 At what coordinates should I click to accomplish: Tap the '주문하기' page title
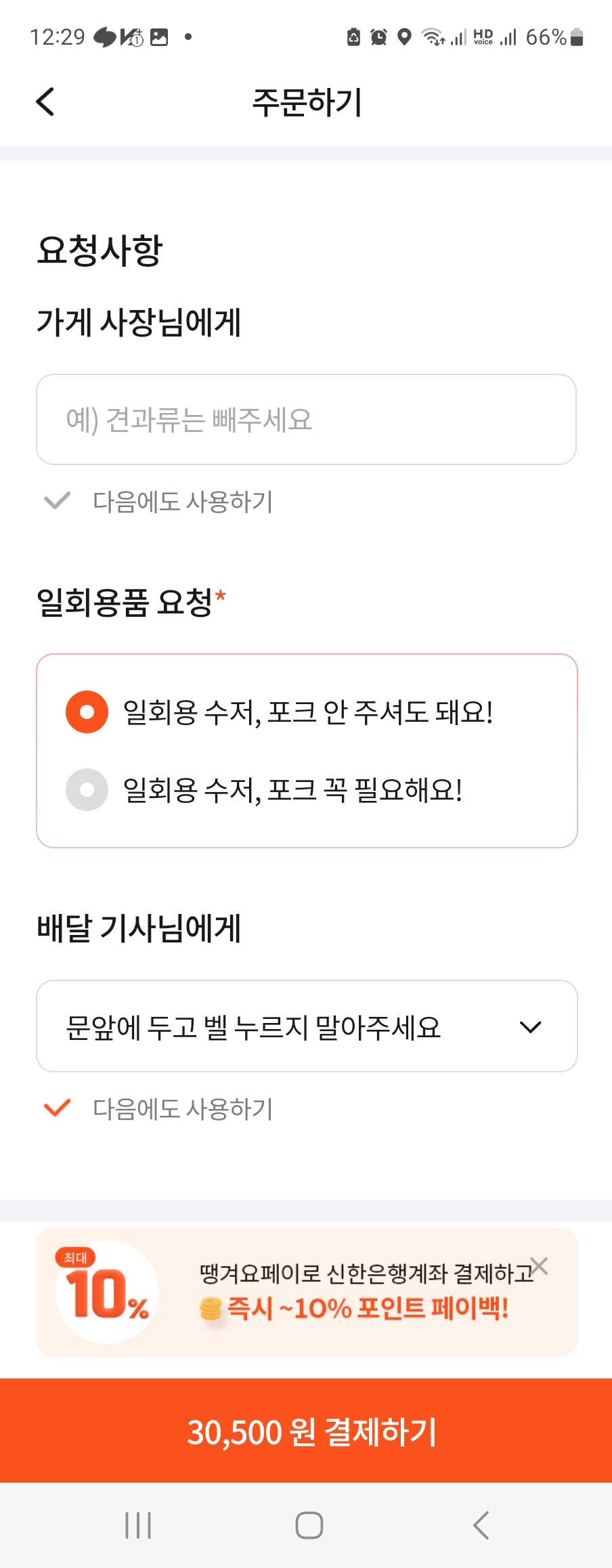pos(307,103)
